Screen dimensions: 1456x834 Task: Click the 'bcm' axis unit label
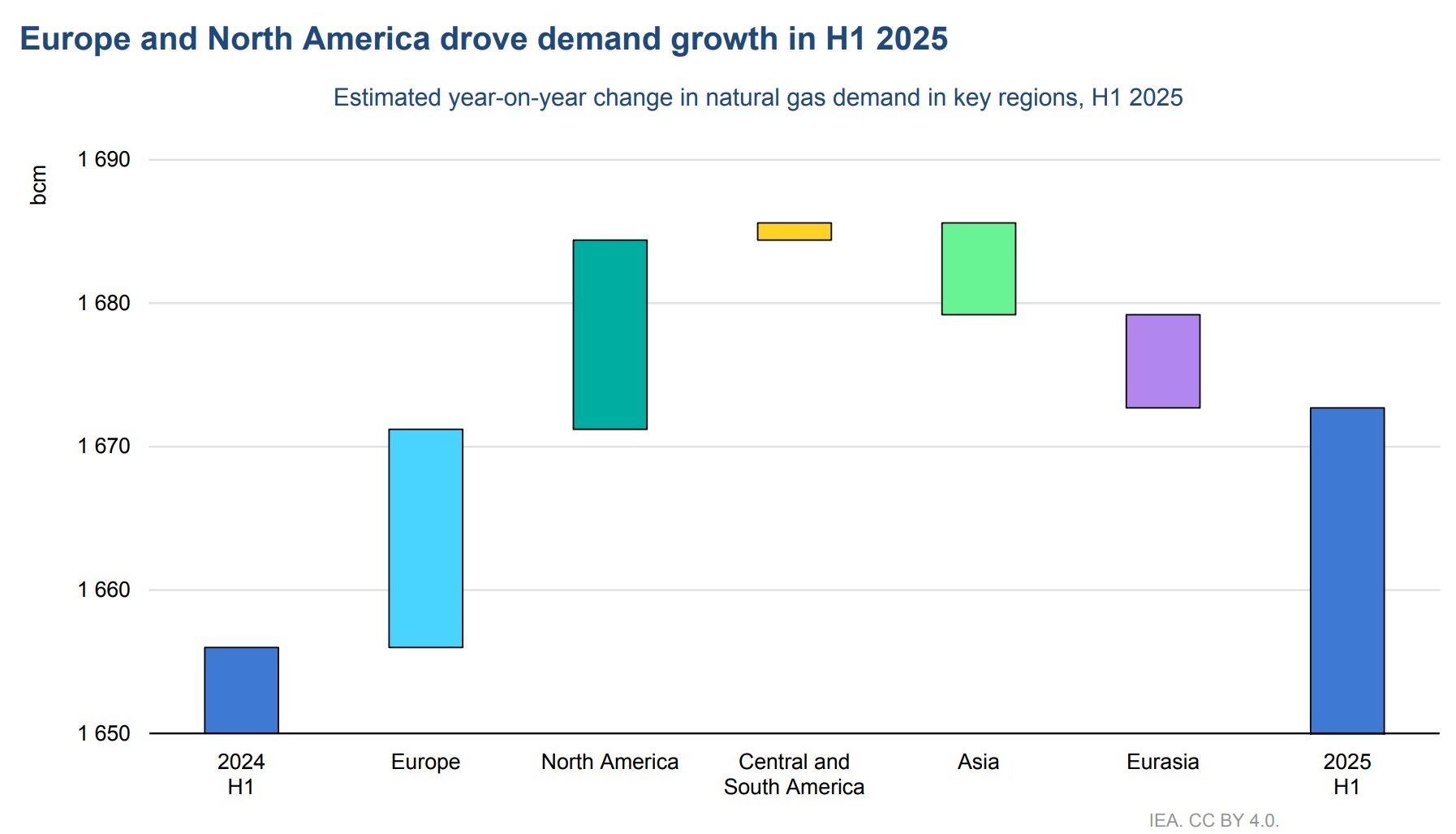click(38, 185)
